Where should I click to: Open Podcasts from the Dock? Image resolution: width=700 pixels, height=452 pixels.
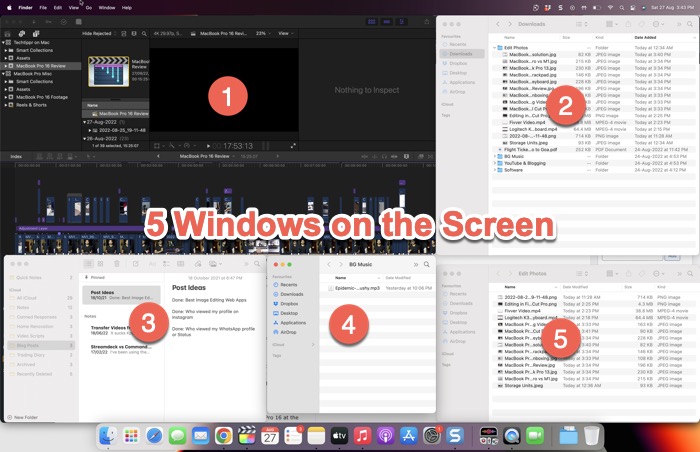coord(385,435)
